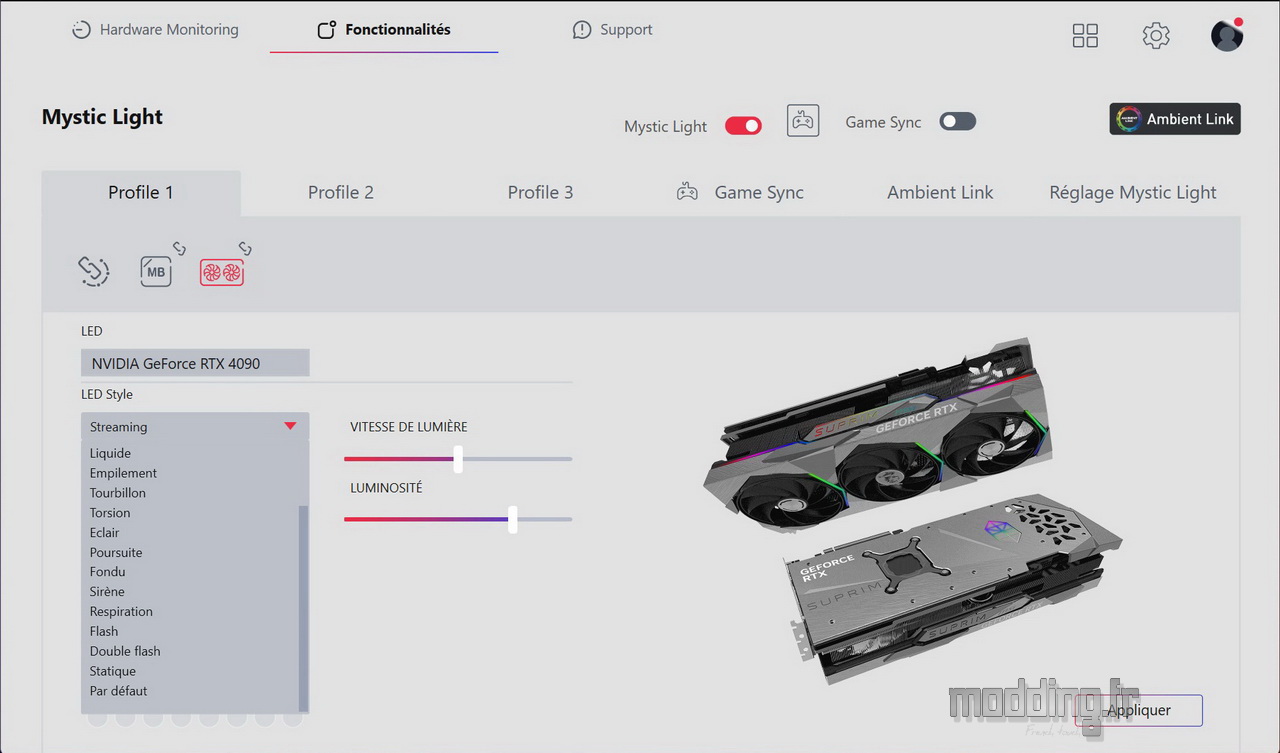This screenshot has width=1280, height=753.
Task: Choose Eclair LED style
Action: pyautogui.click(x=104, y=533)
